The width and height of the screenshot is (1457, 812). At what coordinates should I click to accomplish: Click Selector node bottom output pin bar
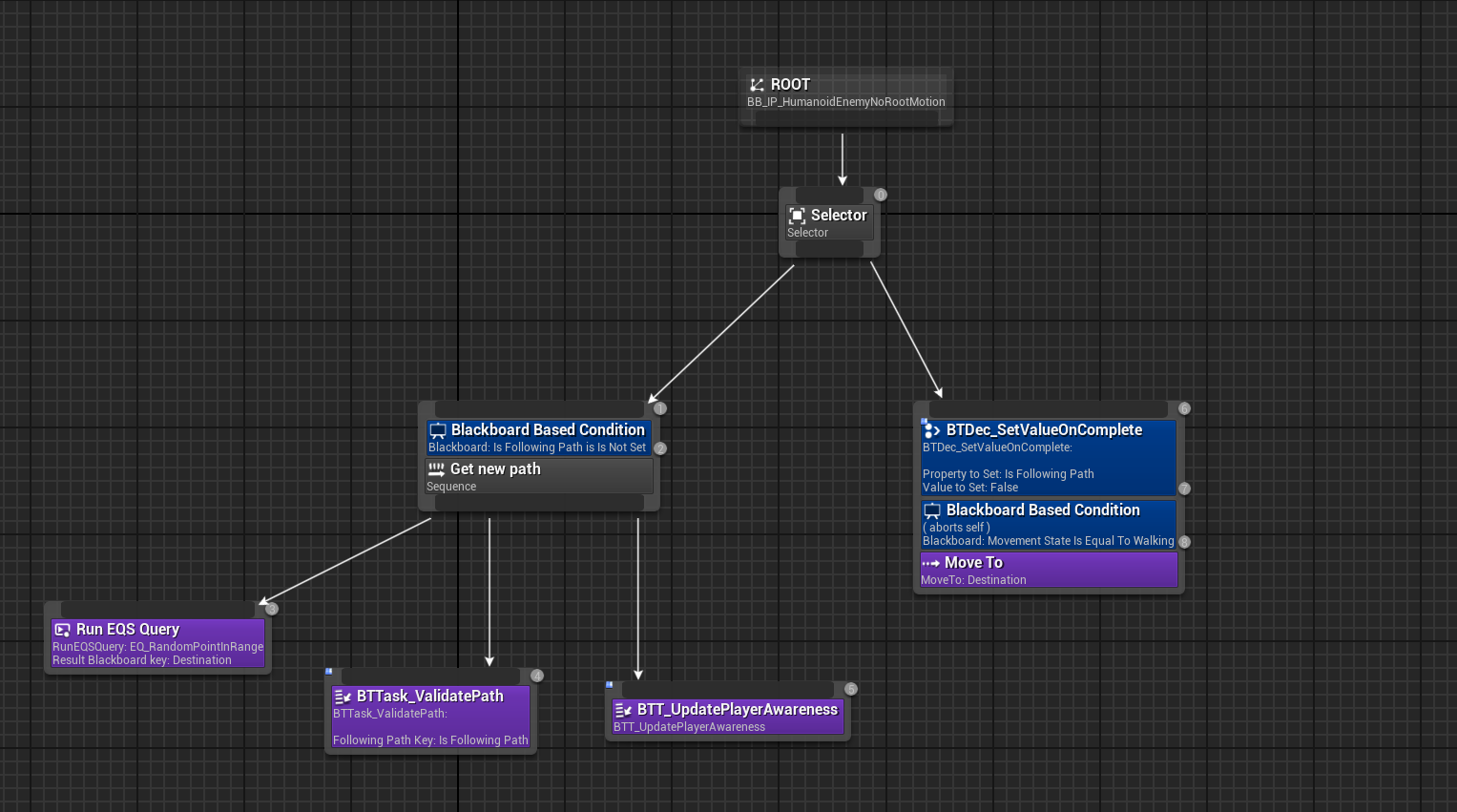click(829, 248)
